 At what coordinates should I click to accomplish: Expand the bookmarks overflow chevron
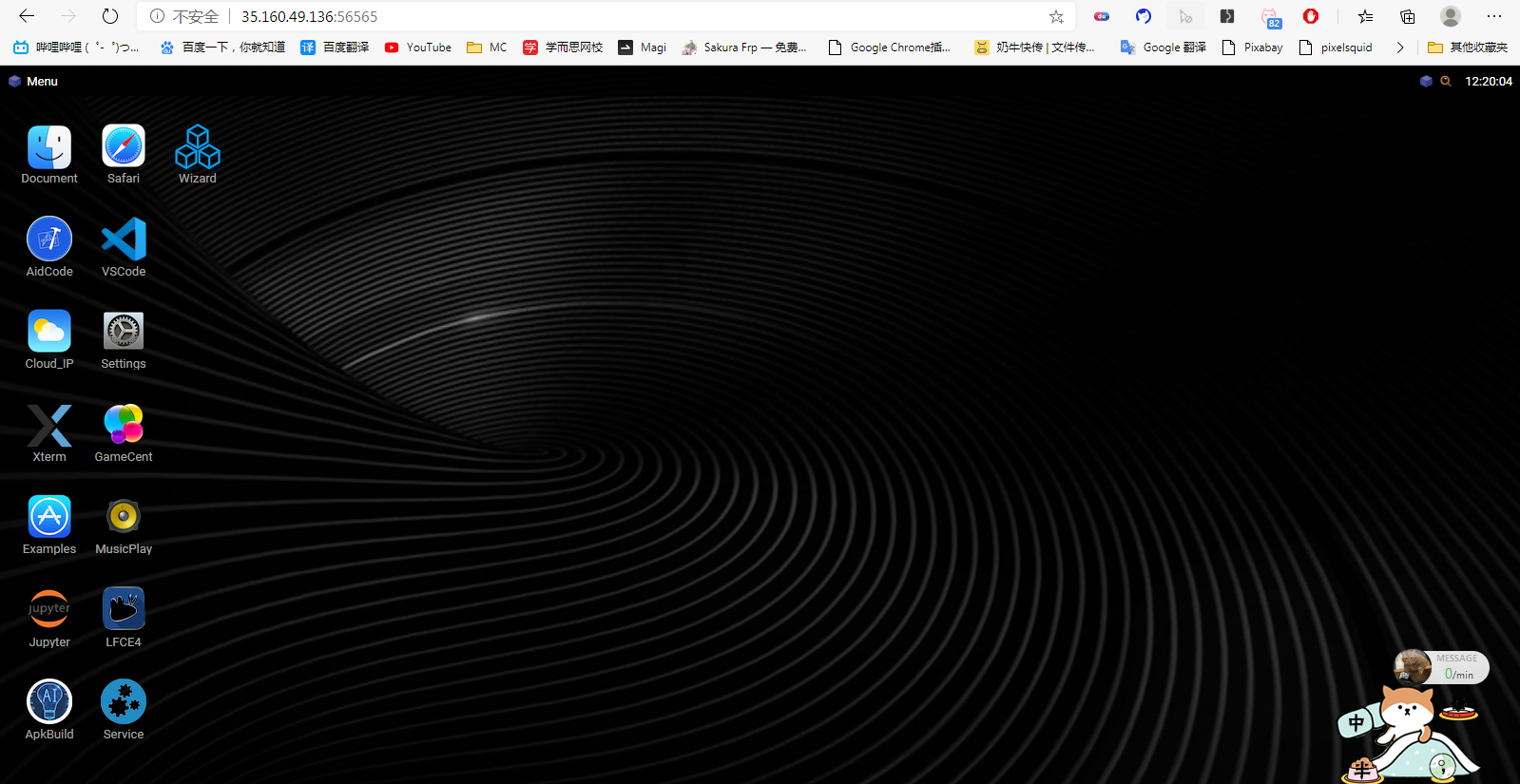coord(1400,48)
